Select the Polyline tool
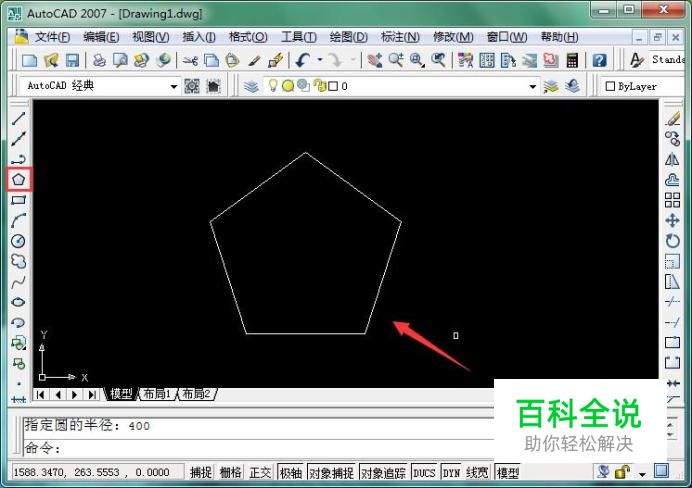The image size is (692, 488). coord(19,159)
